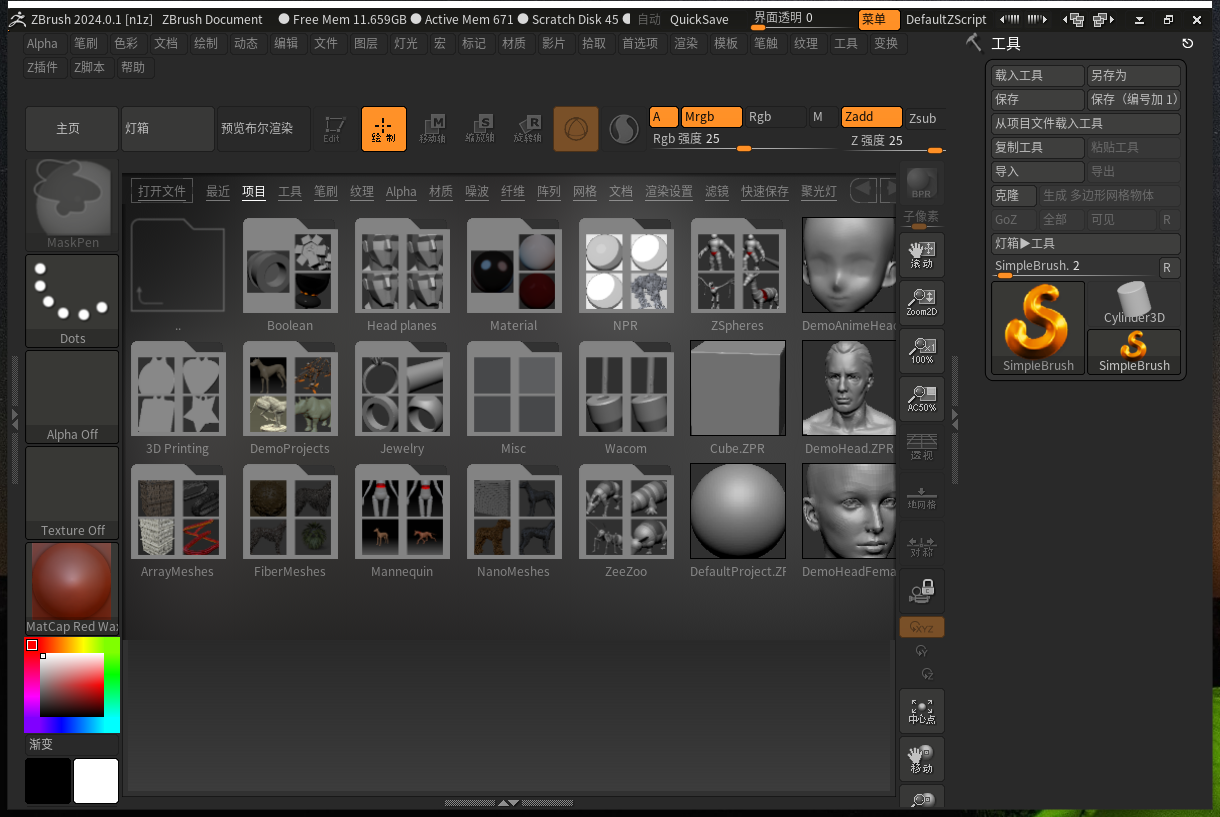This screenshot has width=1220, height=817.
Task: Toggle the XYZ rotation constraint
Action: point(921,627)
